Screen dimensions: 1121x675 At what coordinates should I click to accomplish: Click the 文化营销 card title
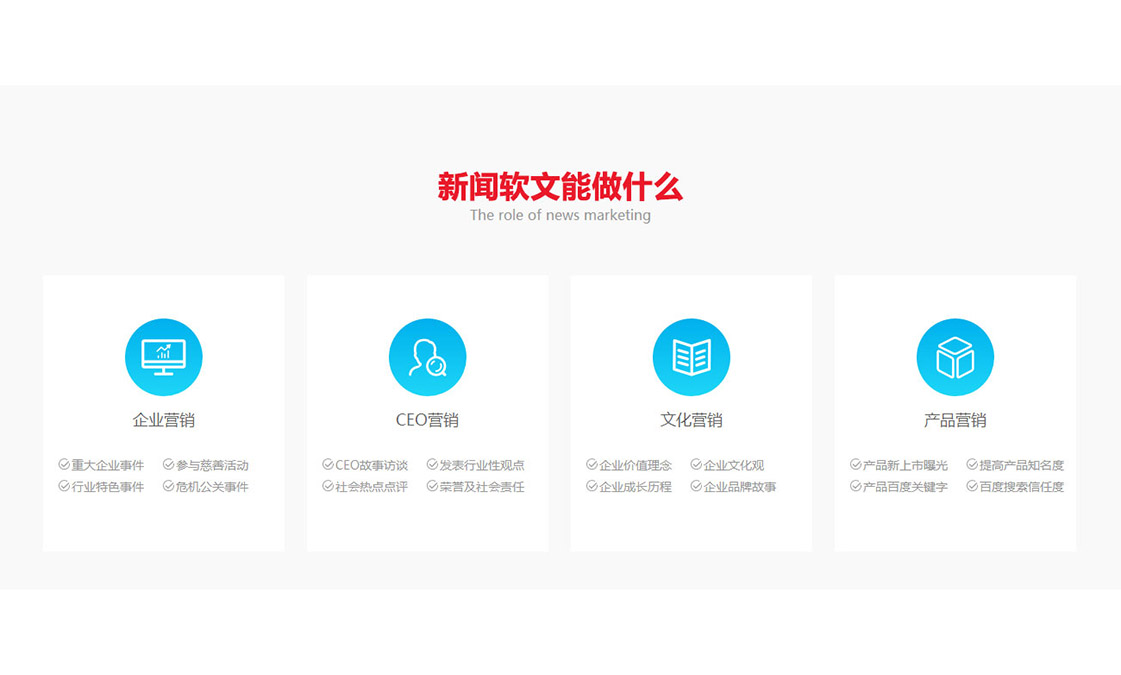point(691,420)
